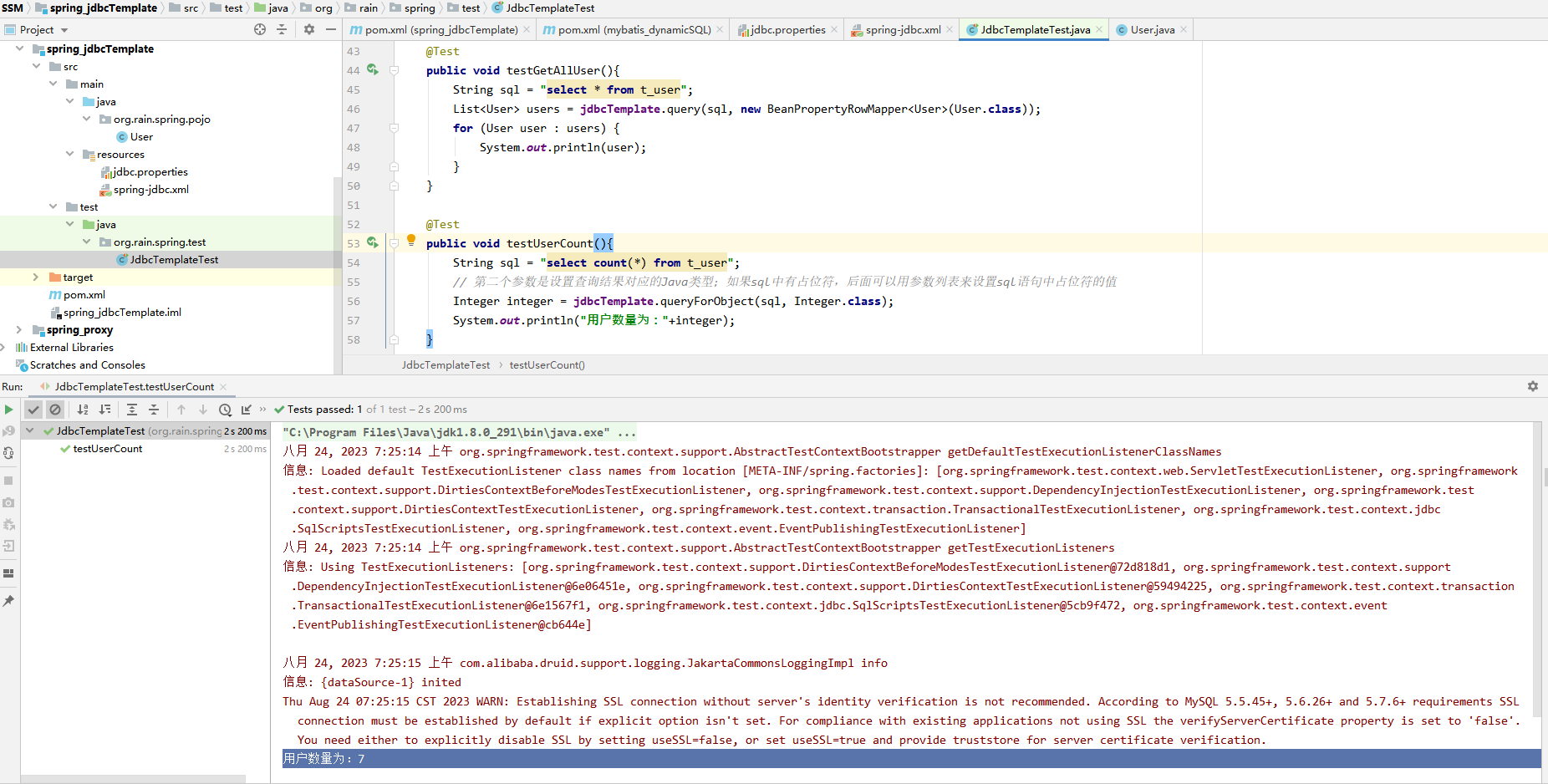The height and width of the screenshot is (784, 1548).
Task: Select Scratches and Consoles
Action: point(87,364)
